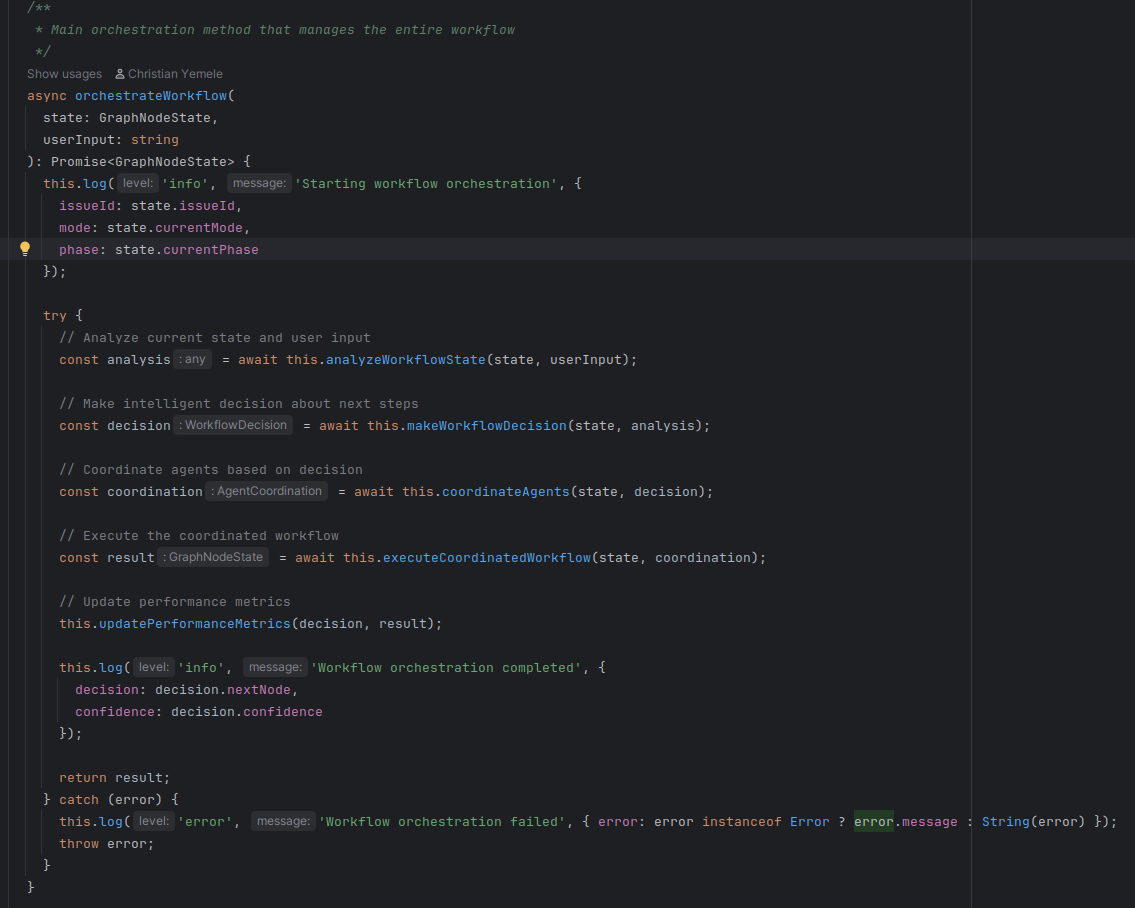Click the Promise<GraphNodeState> return type
This screenshot has height=908, width=1135.
coord(143,162)
